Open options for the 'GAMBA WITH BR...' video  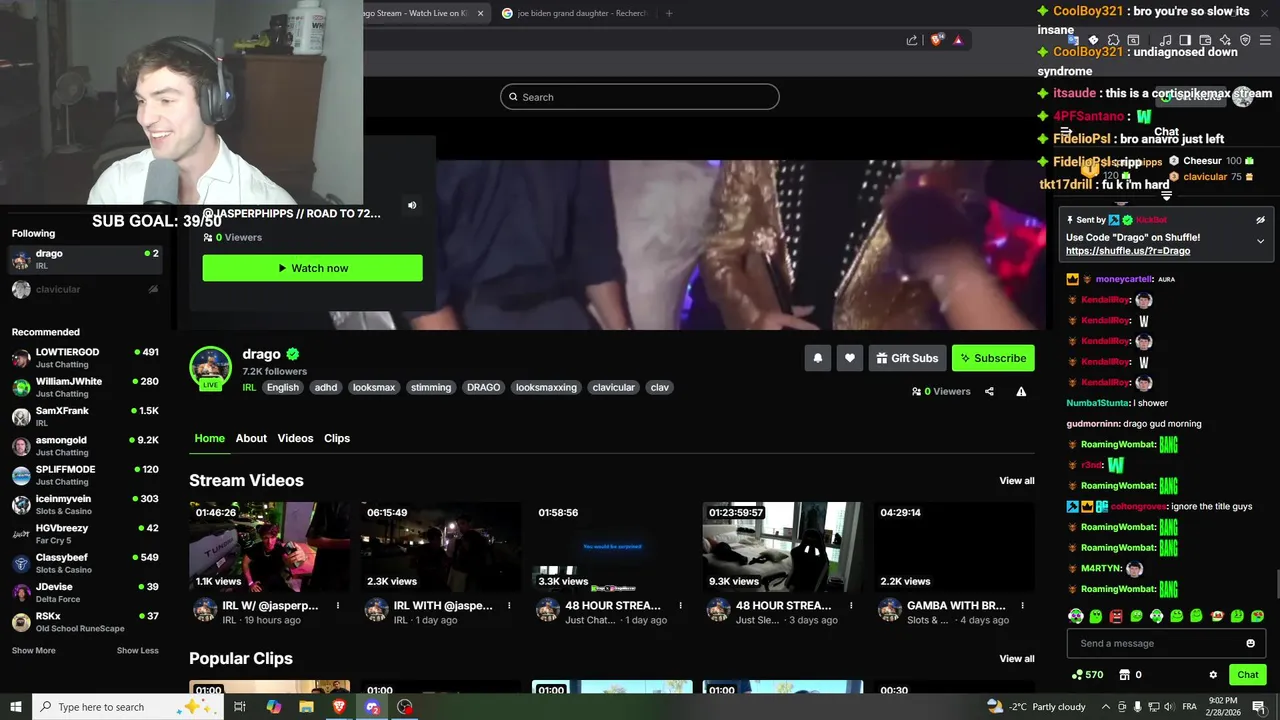coord(1022,605)
